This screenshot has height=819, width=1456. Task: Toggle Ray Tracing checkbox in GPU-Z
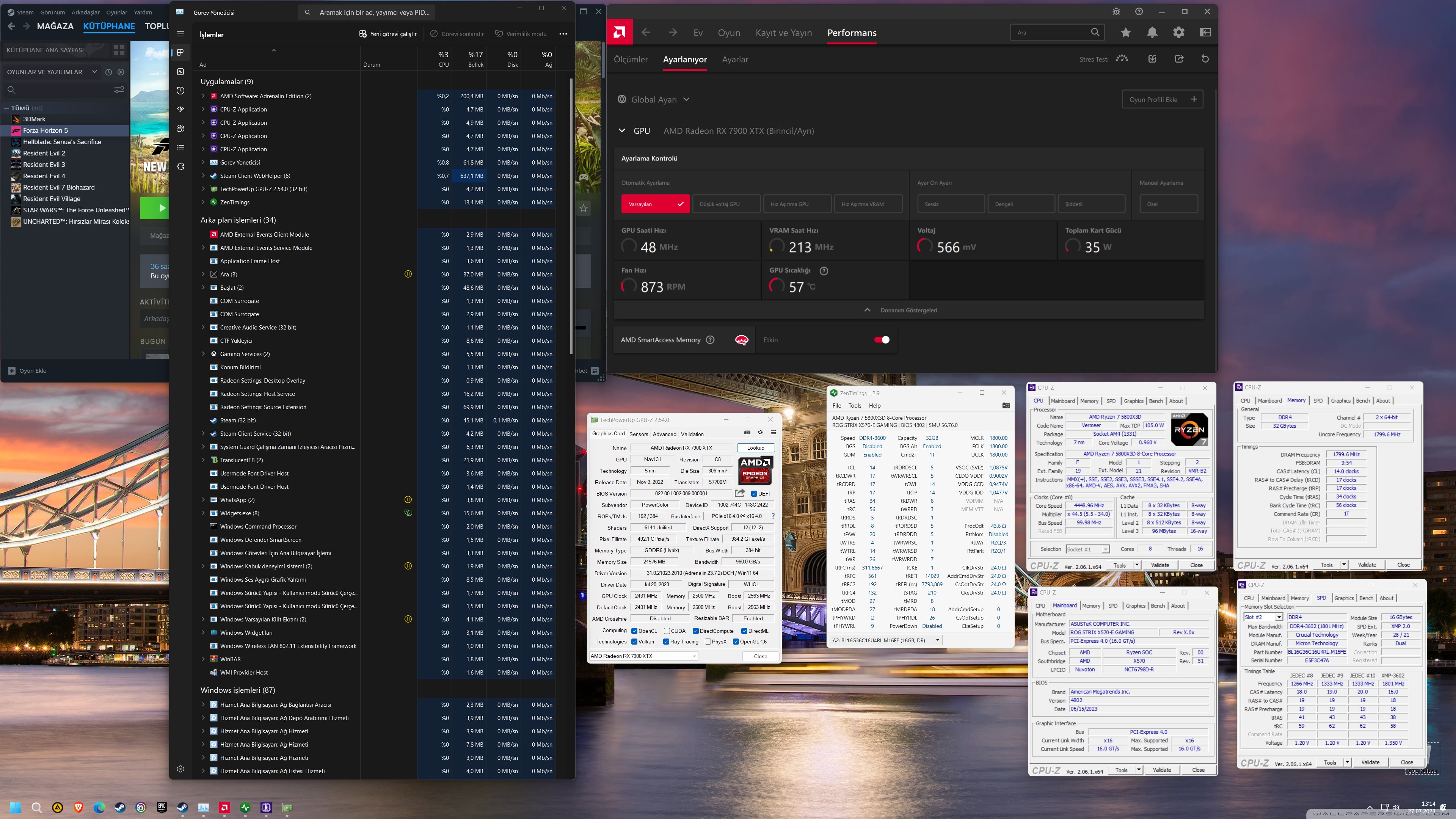667,642
